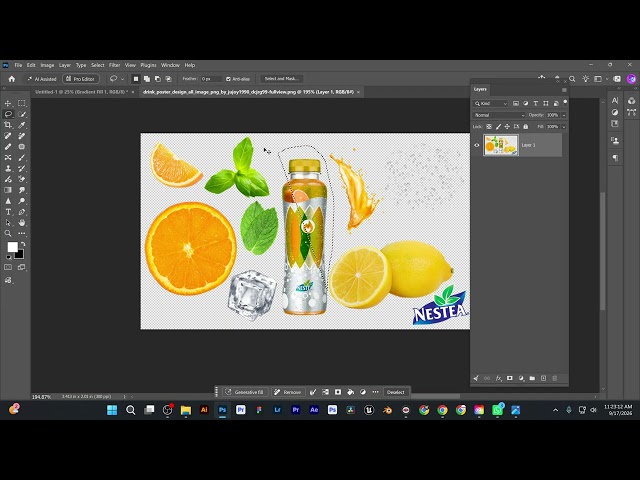Click the Invert selection icon in contextual bar
Image resolution: width=640 pixels, height=480 pixels.
coord(325,392)
